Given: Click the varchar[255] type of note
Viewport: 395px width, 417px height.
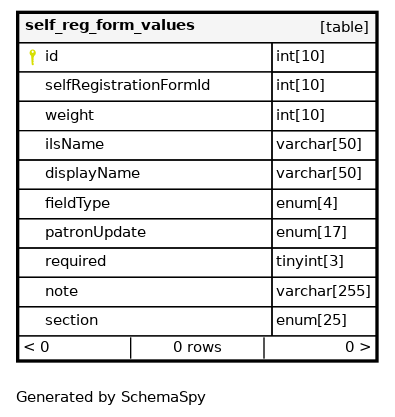Looking at the screenshot, I should pyautogui.click(x=324, y=292).
